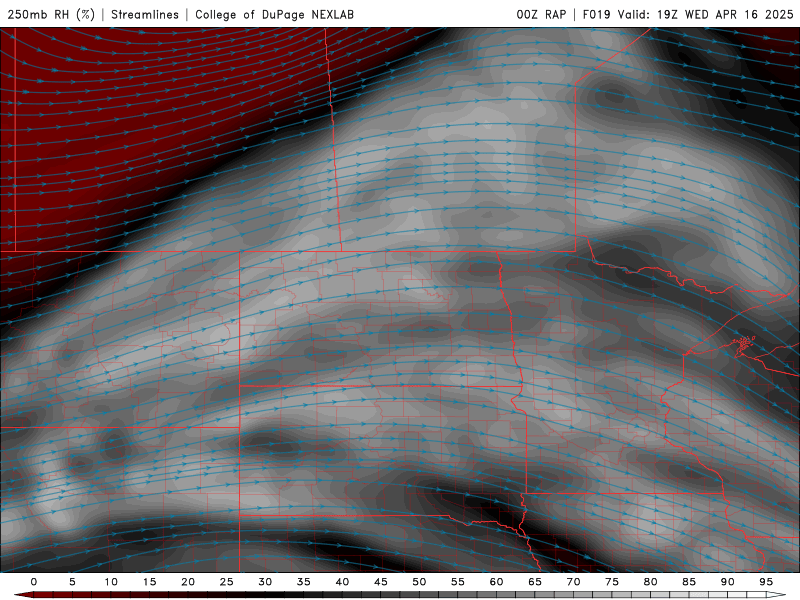Select the "0" value on the color scale
This screenshot has width=800, height=600.
click(x=34, y=582)
